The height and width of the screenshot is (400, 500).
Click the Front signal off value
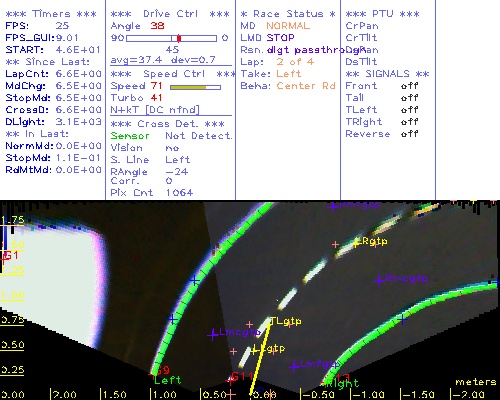pos(409,86)
